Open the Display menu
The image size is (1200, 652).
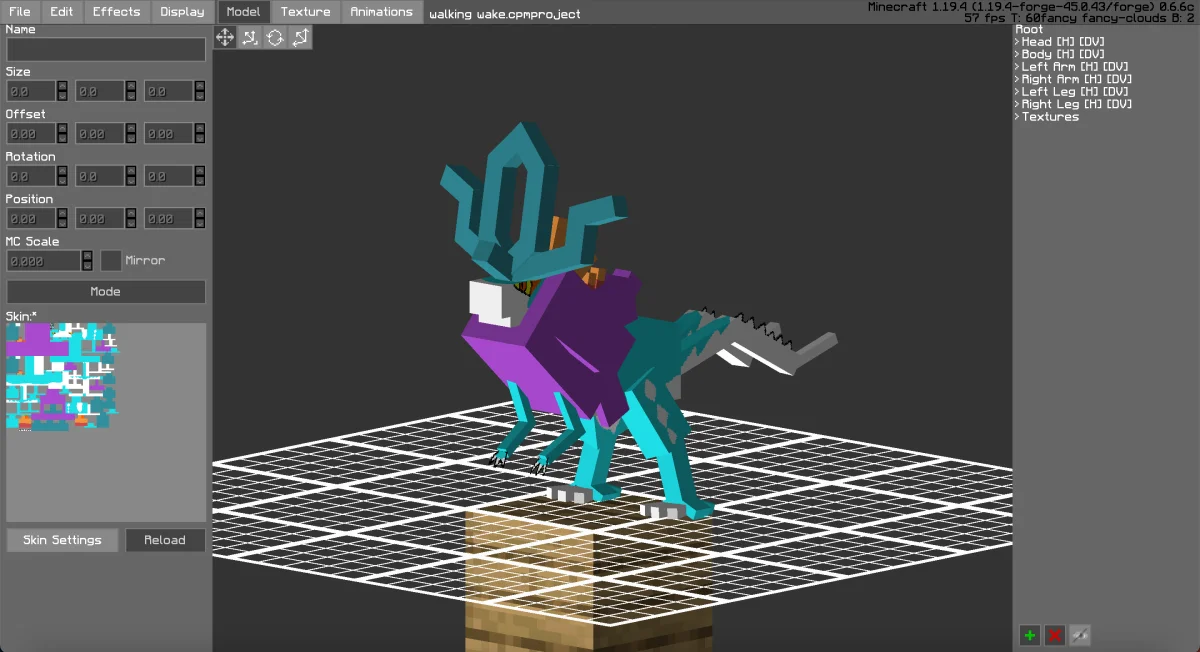[182, 12]
